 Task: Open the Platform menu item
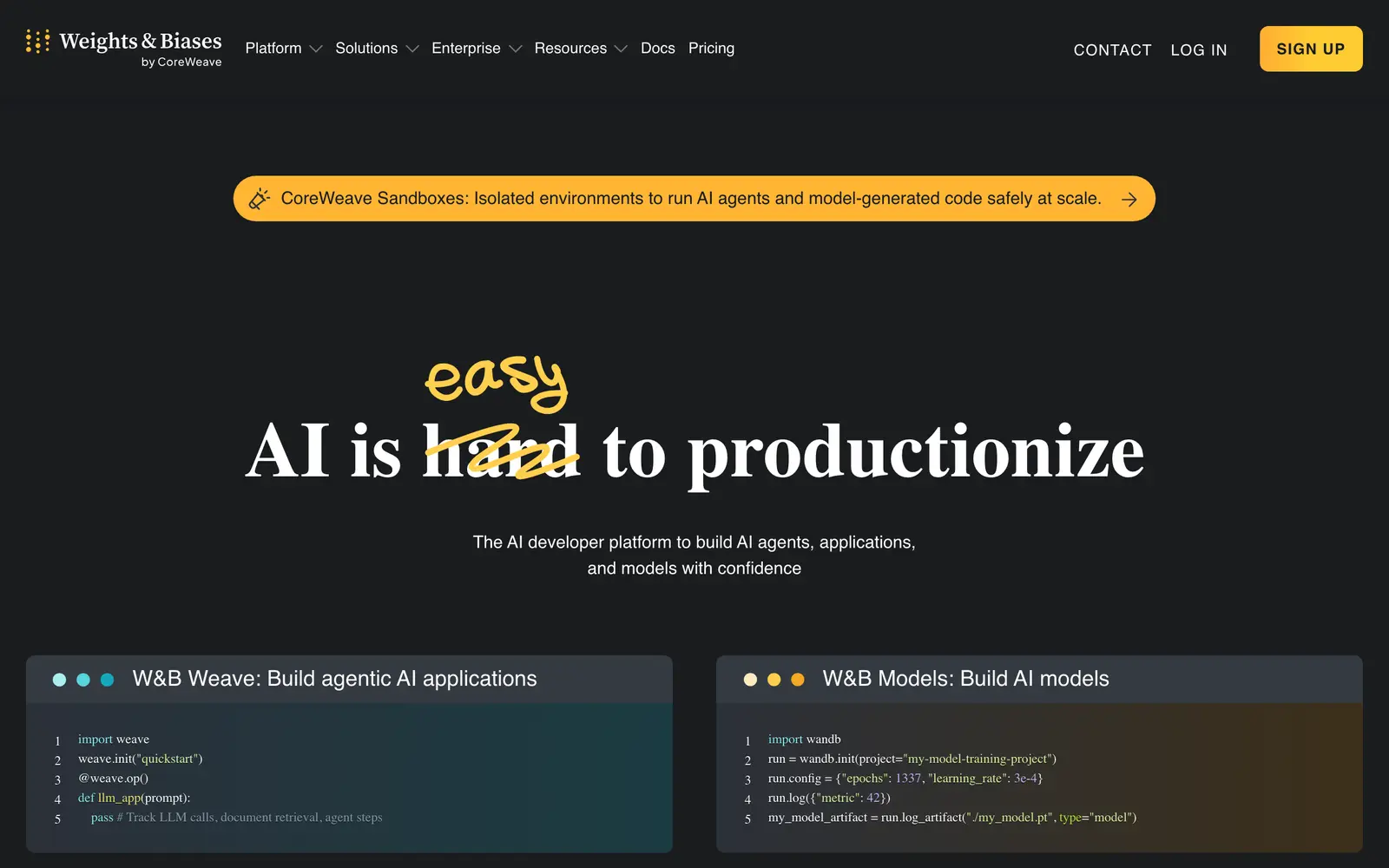click(273, 49)
